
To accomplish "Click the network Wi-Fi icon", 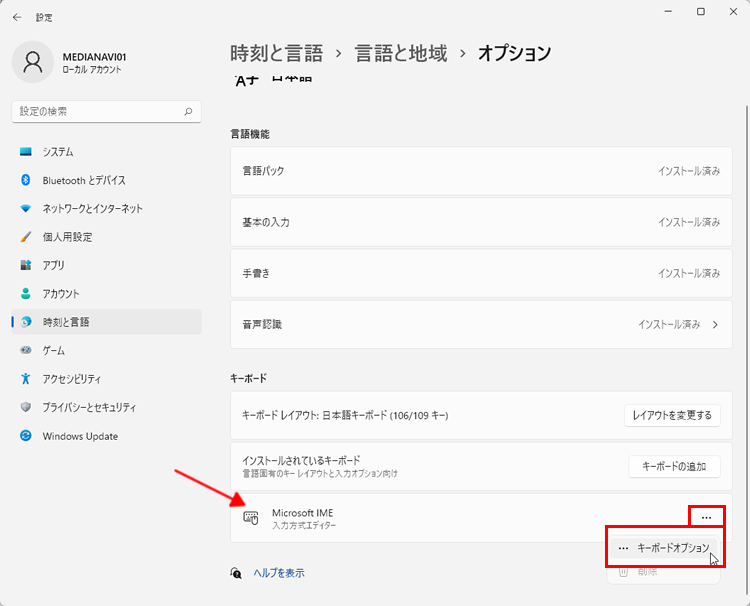I will pyautogui.click(x=26, y=209).
